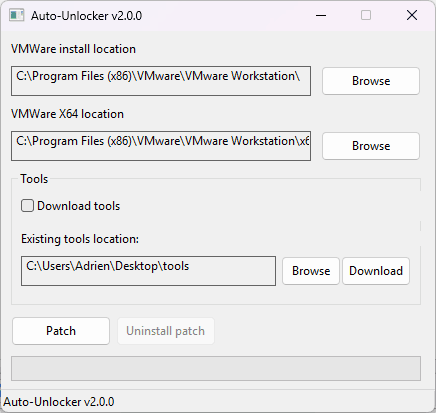Maximize the Auto-Unlocker window
The image size is (436, 413).
pyautogui.click(x=366, y=15)
